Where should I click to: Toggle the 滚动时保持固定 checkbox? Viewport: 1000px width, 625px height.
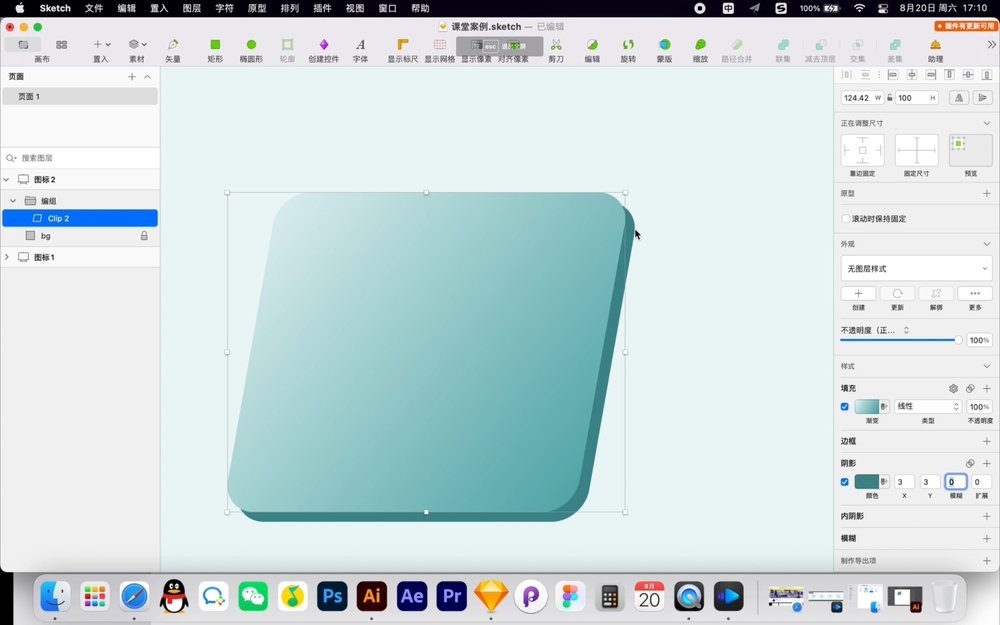846,219
